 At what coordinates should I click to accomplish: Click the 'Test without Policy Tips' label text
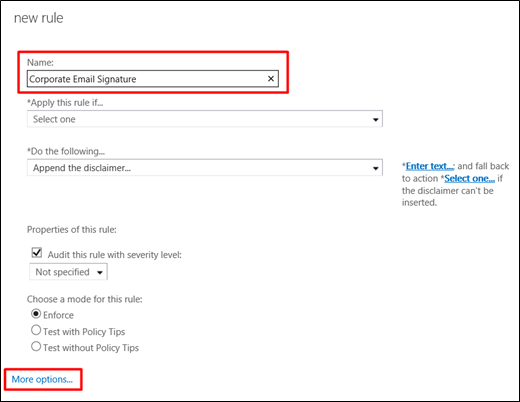tap(91, 348)
